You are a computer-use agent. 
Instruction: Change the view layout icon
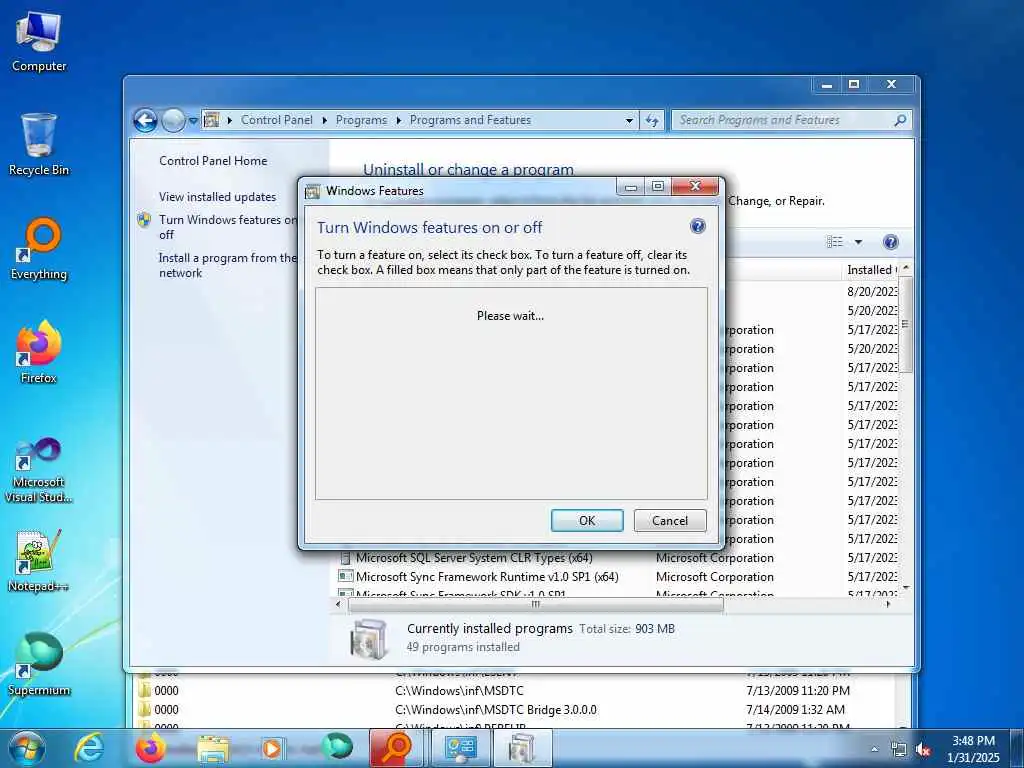pyautogui.click(x=835, y=242)
